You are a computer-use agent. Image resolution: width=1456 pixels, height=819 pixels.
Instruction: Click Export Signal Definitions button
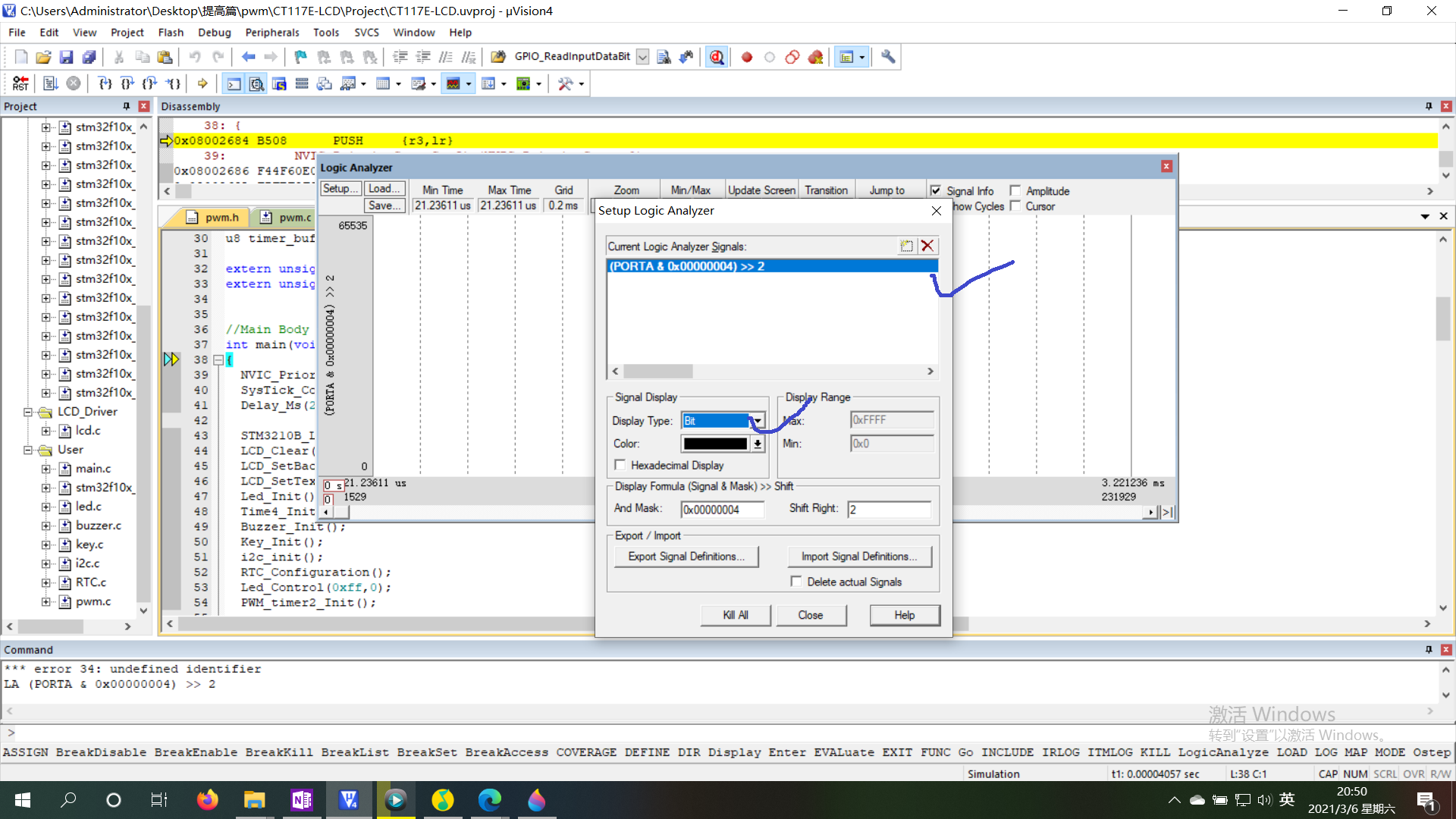point(686,557)
